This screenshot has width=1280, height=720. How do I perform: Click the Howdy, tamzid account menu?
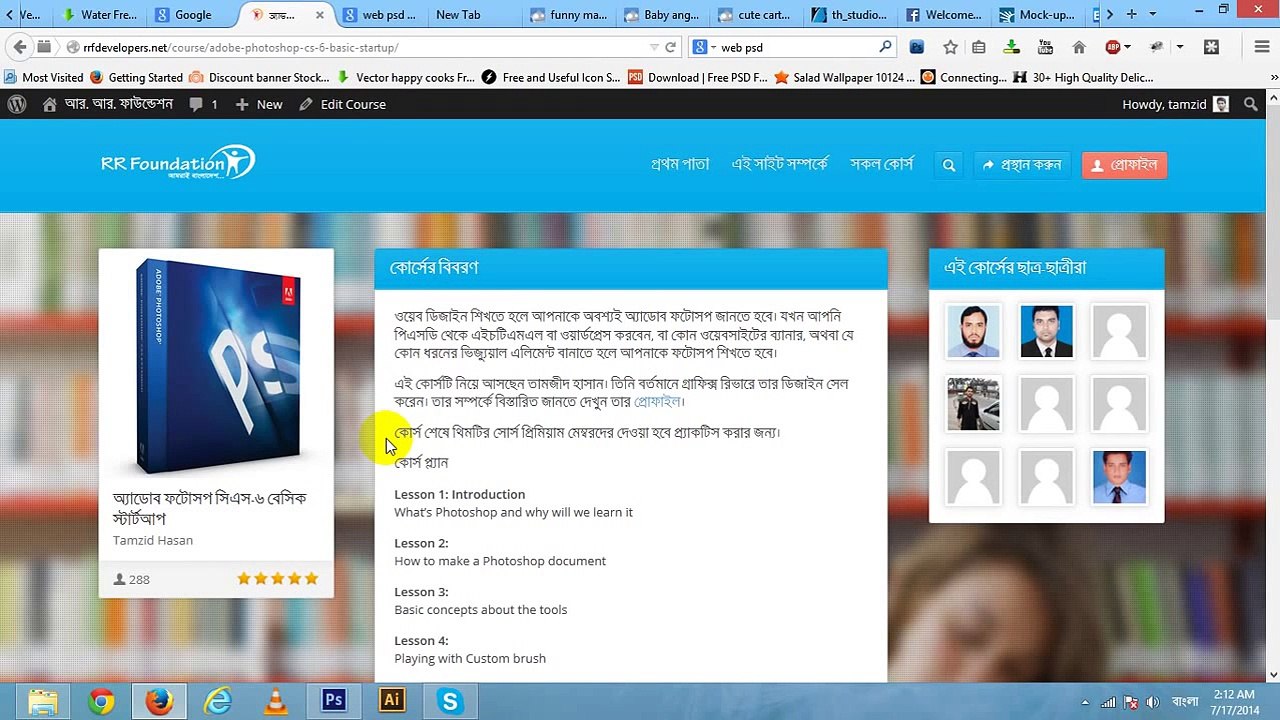[x=1175, y=104]
